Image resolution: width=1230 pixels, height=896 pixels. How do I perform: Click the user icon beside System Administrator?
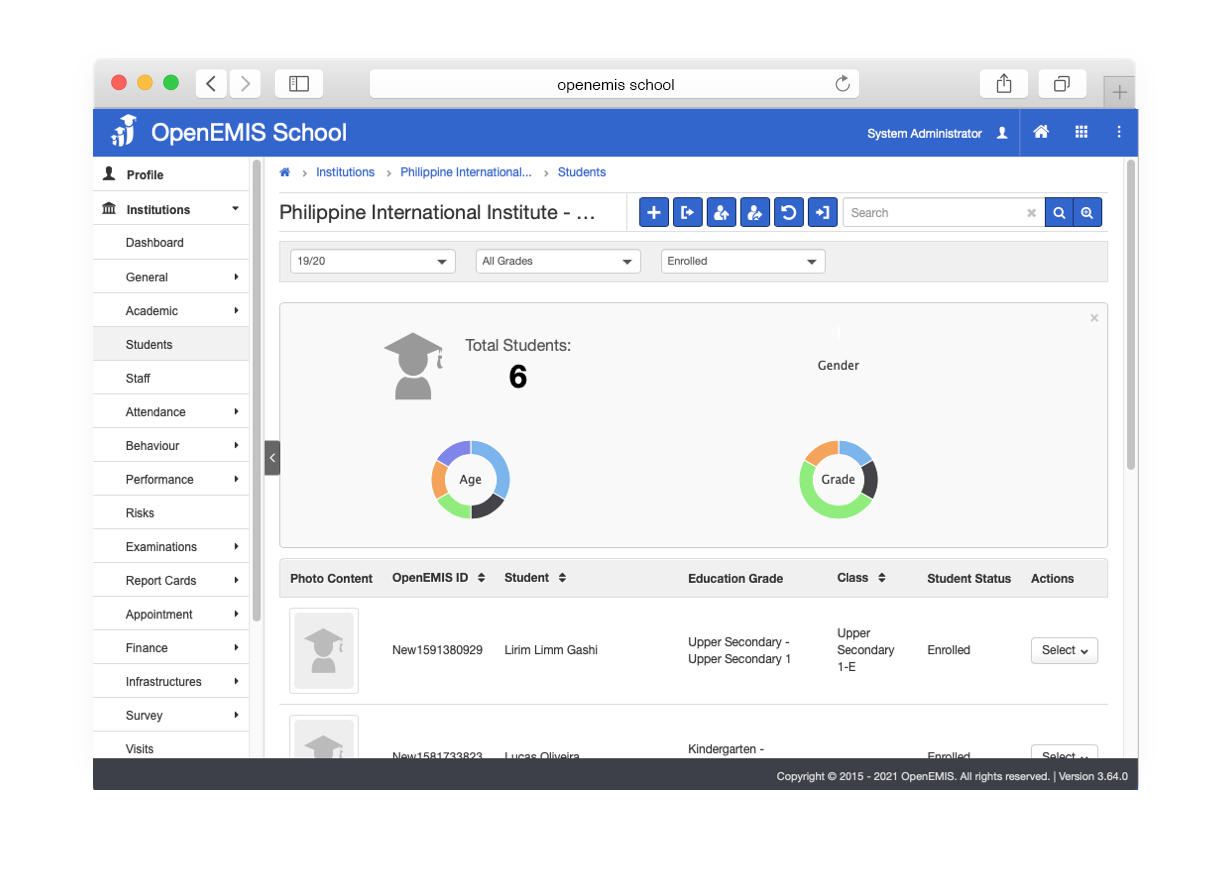pos(1002,133)
